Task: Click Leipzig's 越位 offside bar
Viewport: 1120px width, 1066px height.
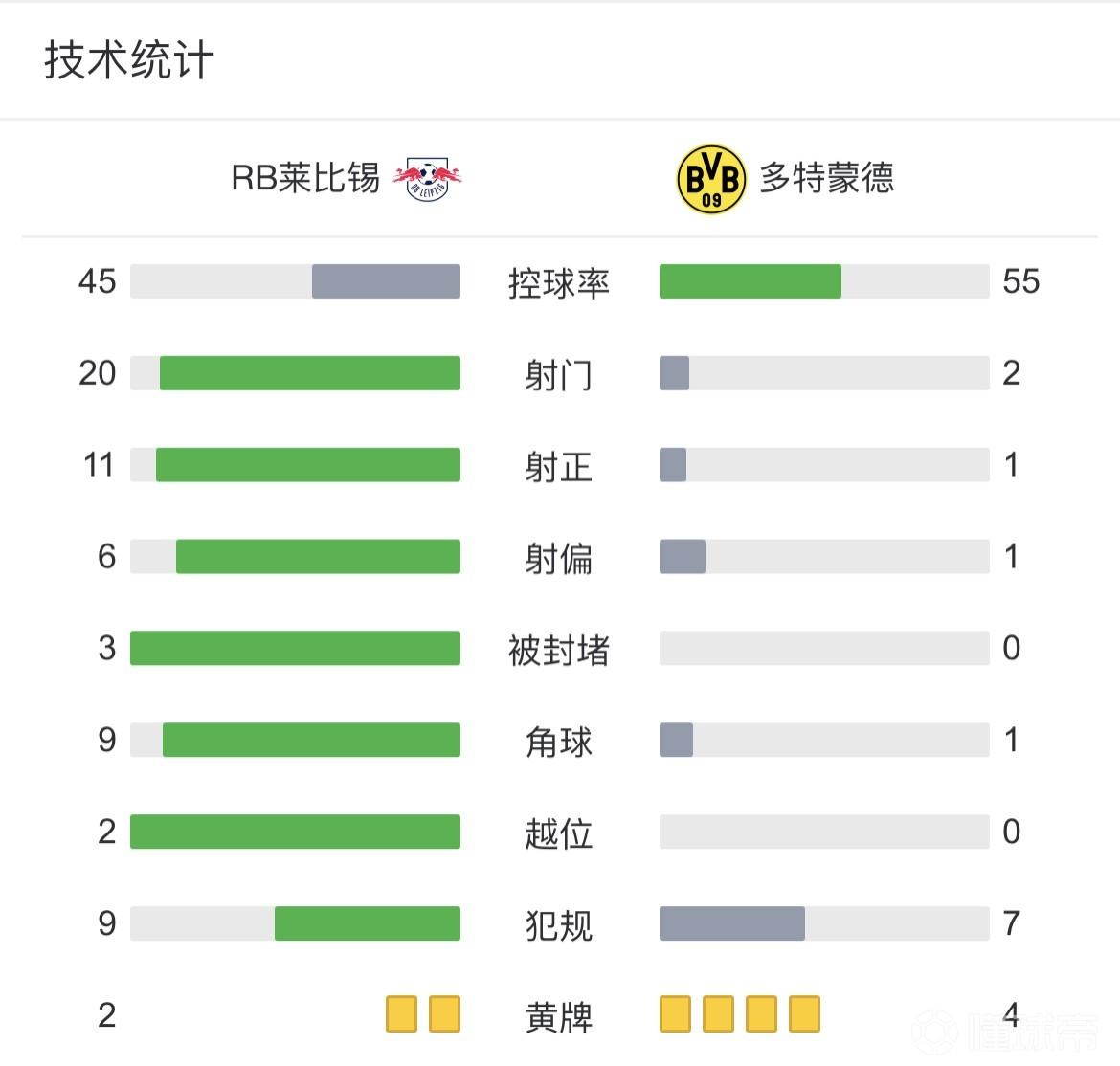Action: pos(295,832)
